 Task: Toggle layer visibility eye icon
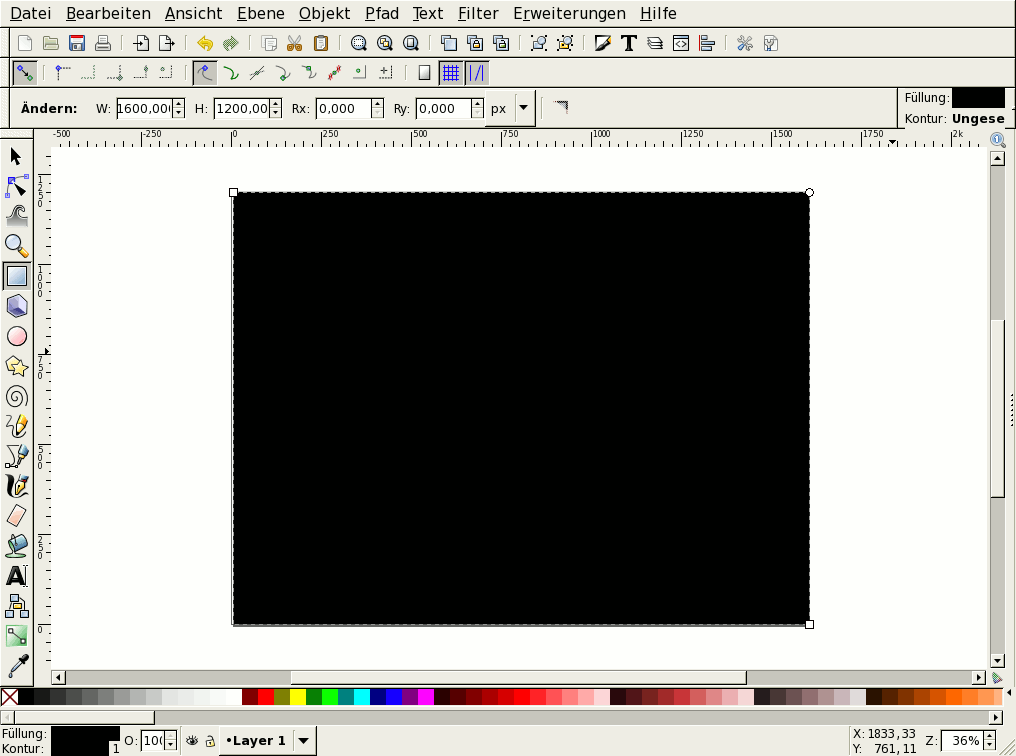(x=192, y=741)
